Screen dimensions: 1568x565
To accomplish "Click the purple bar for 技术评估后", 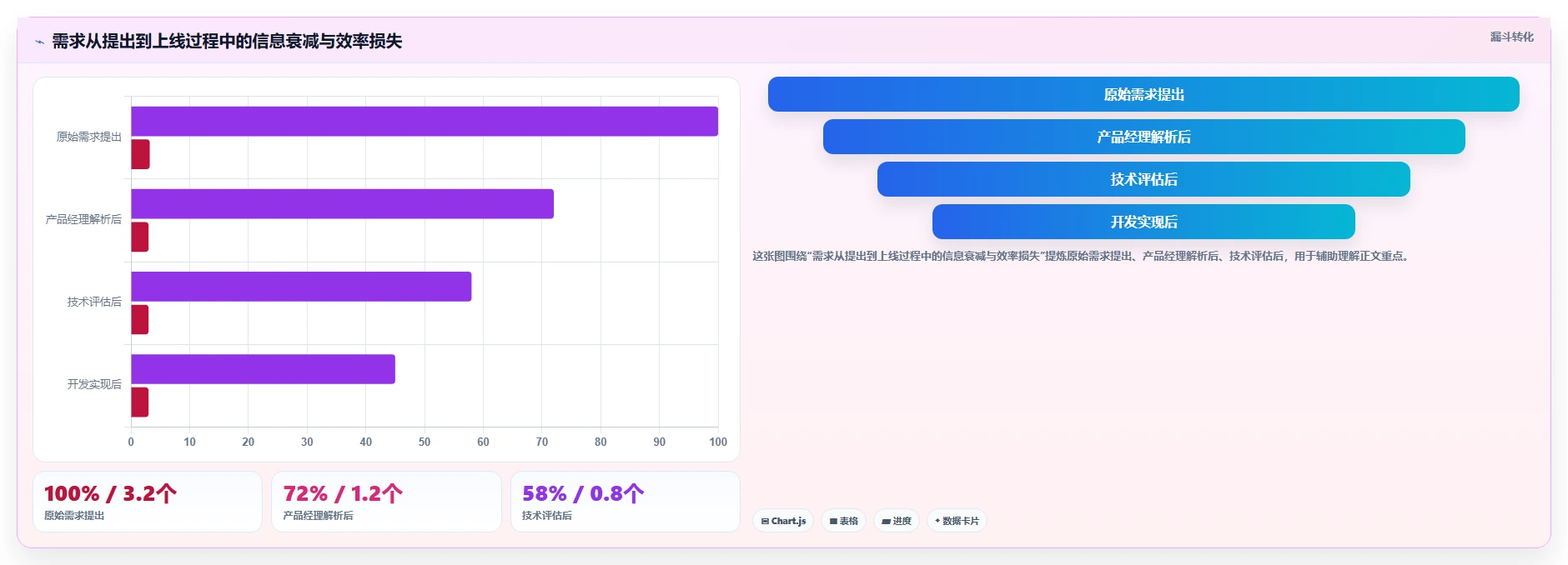I will (301, 287).
